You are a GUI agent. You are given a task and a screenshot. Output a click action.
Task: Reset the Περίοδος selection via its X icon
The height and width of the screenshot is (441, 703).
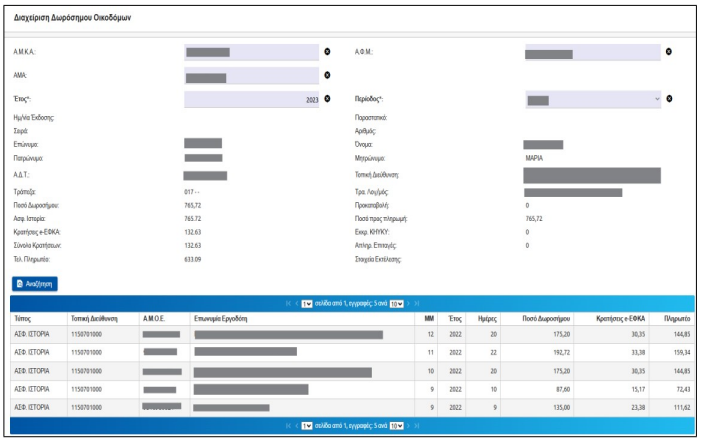pos(669,98)
